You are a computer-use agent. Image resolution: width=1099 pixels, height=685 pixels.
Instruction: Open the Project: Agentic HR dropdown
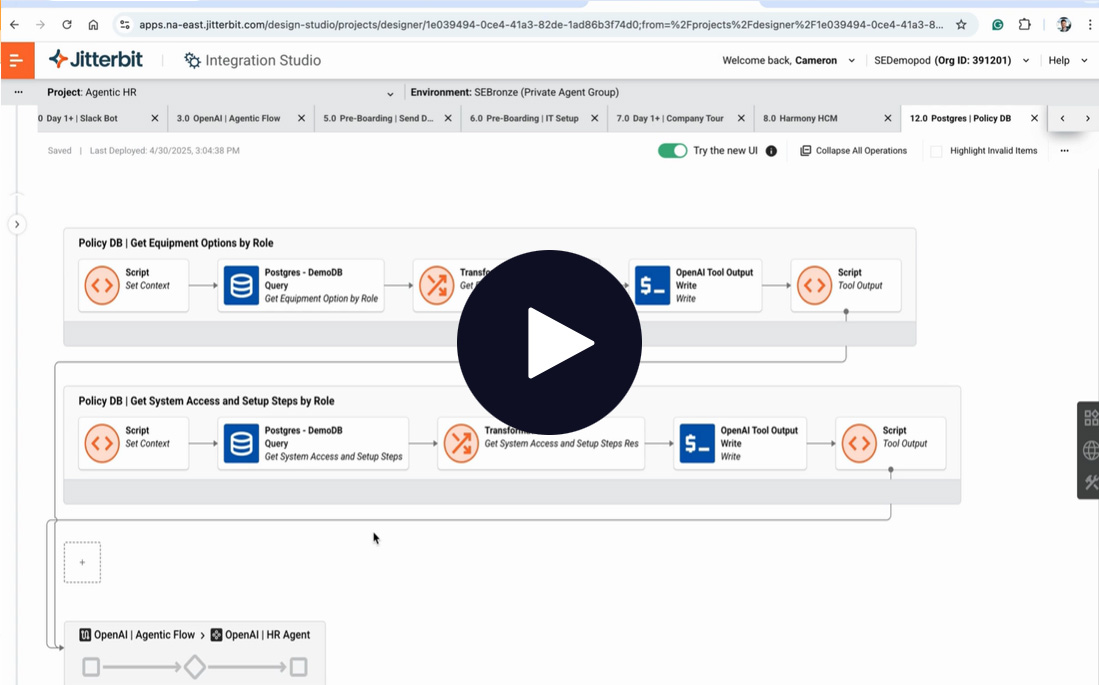(390, 91)
